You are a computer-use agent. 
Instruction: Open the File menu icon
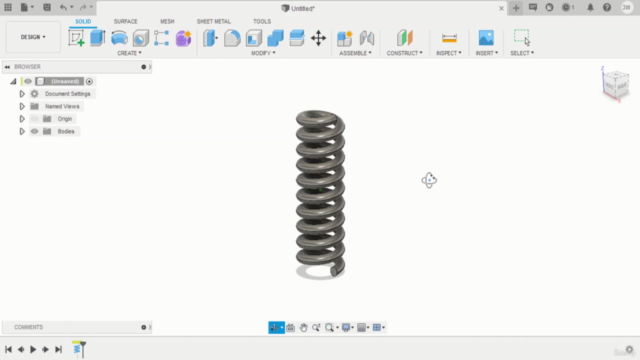[27, 7]
